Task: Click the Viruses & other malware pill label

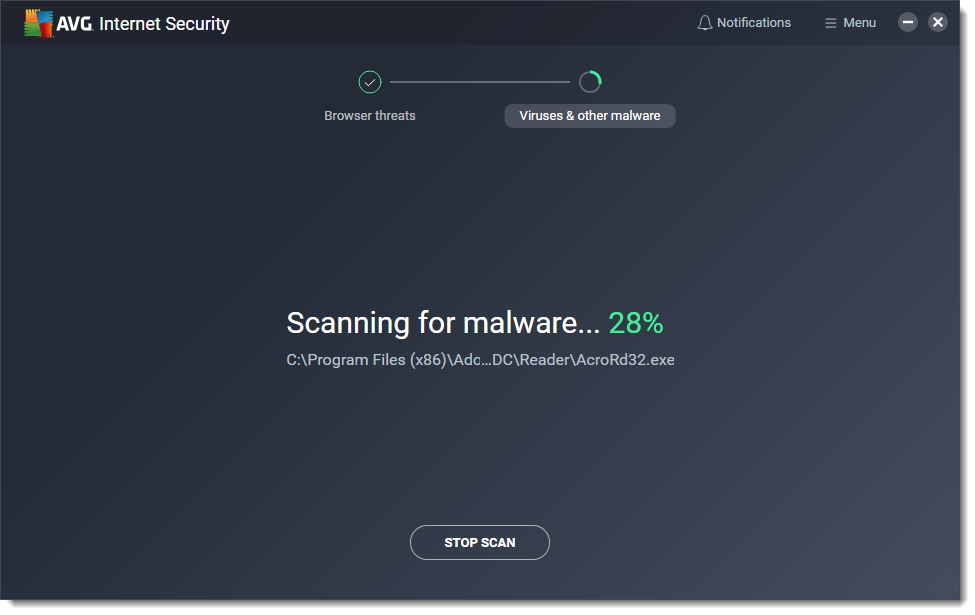Action: coord(590,116)
